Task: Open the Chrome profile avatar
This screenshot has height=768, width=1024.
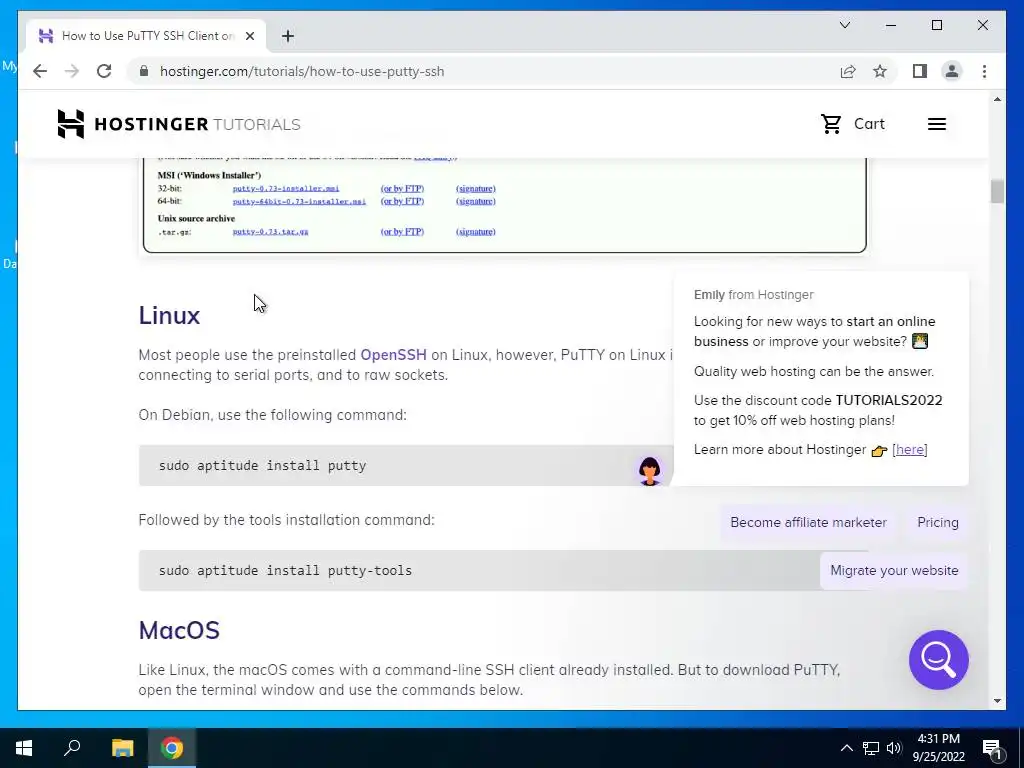Action: (x=952, y=71)
